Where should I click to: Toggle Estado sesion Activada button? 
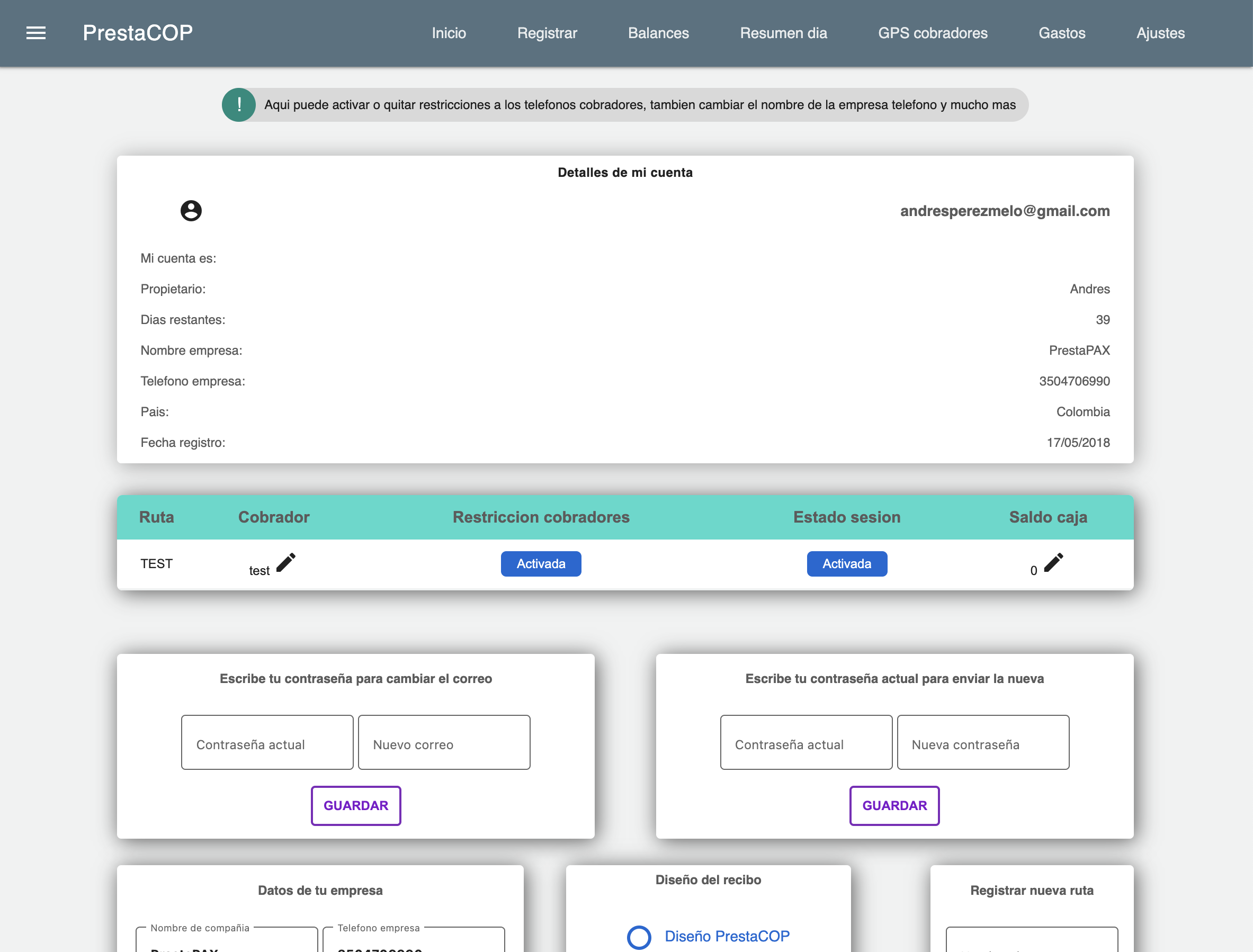pos(847,564)
